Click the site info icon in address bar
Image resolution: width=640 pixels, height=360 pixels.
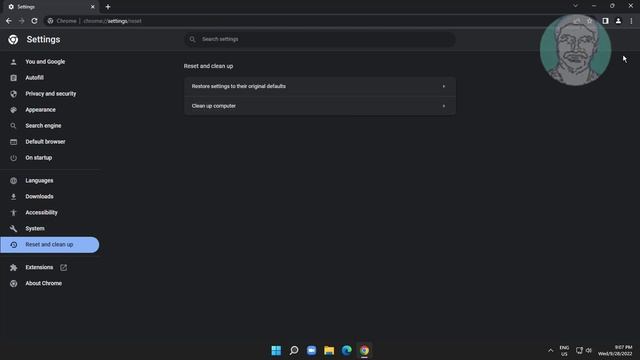(50, 21)
